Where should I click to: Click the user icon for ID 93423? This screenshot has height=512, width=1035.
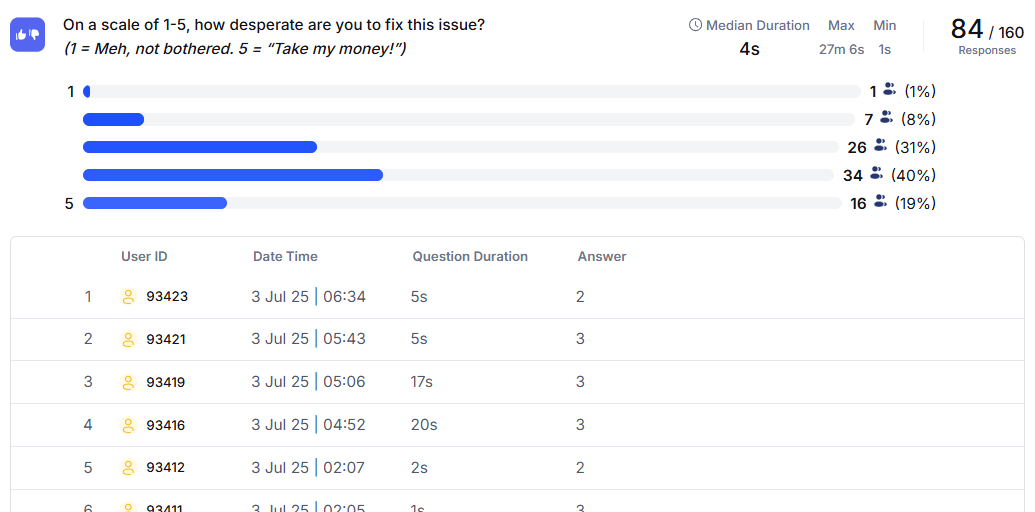tap(128, 297)
